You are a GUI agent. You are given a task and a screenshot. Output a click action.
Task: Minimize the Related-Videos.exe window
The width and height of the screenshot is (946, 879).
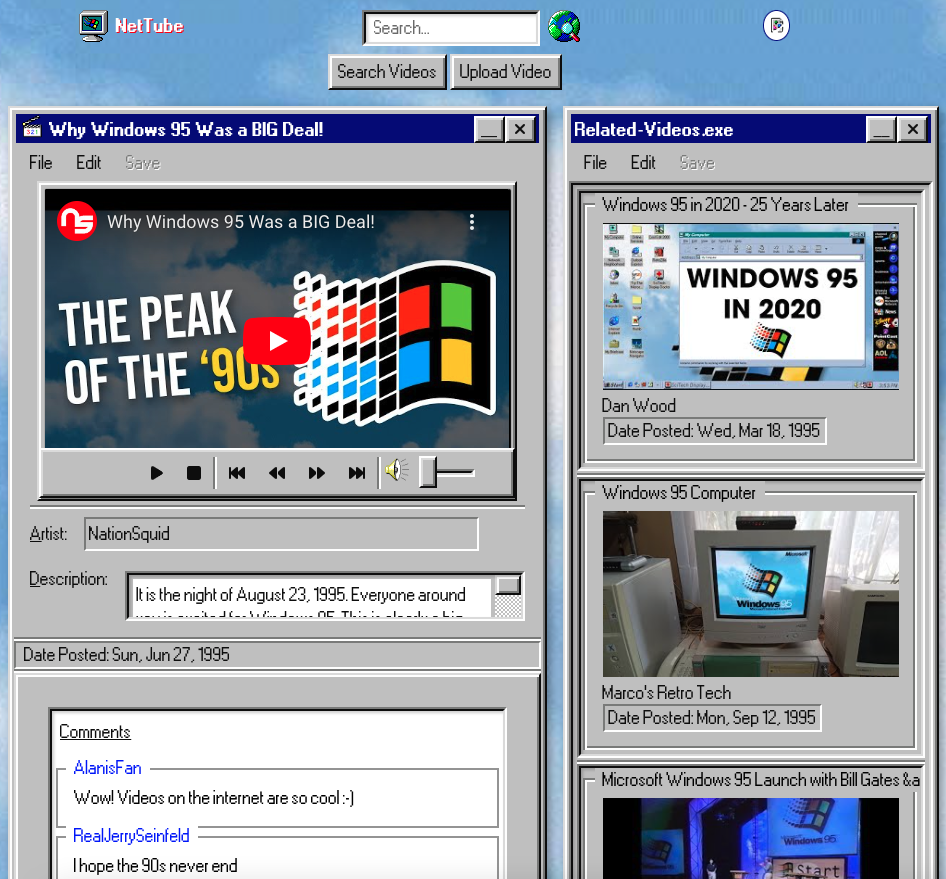[881, 129]
